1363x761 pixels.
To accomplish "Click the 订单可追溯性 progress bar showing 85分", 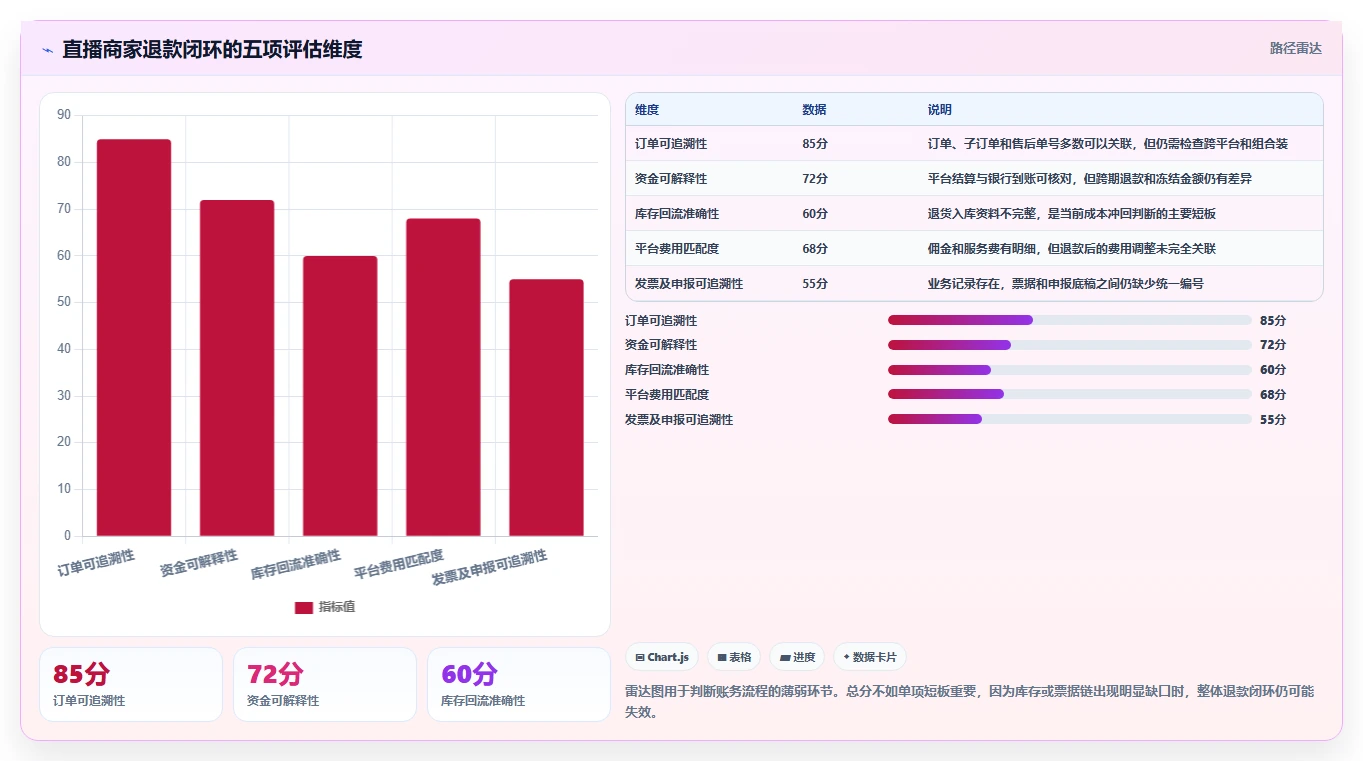I will pos(1069,320).
